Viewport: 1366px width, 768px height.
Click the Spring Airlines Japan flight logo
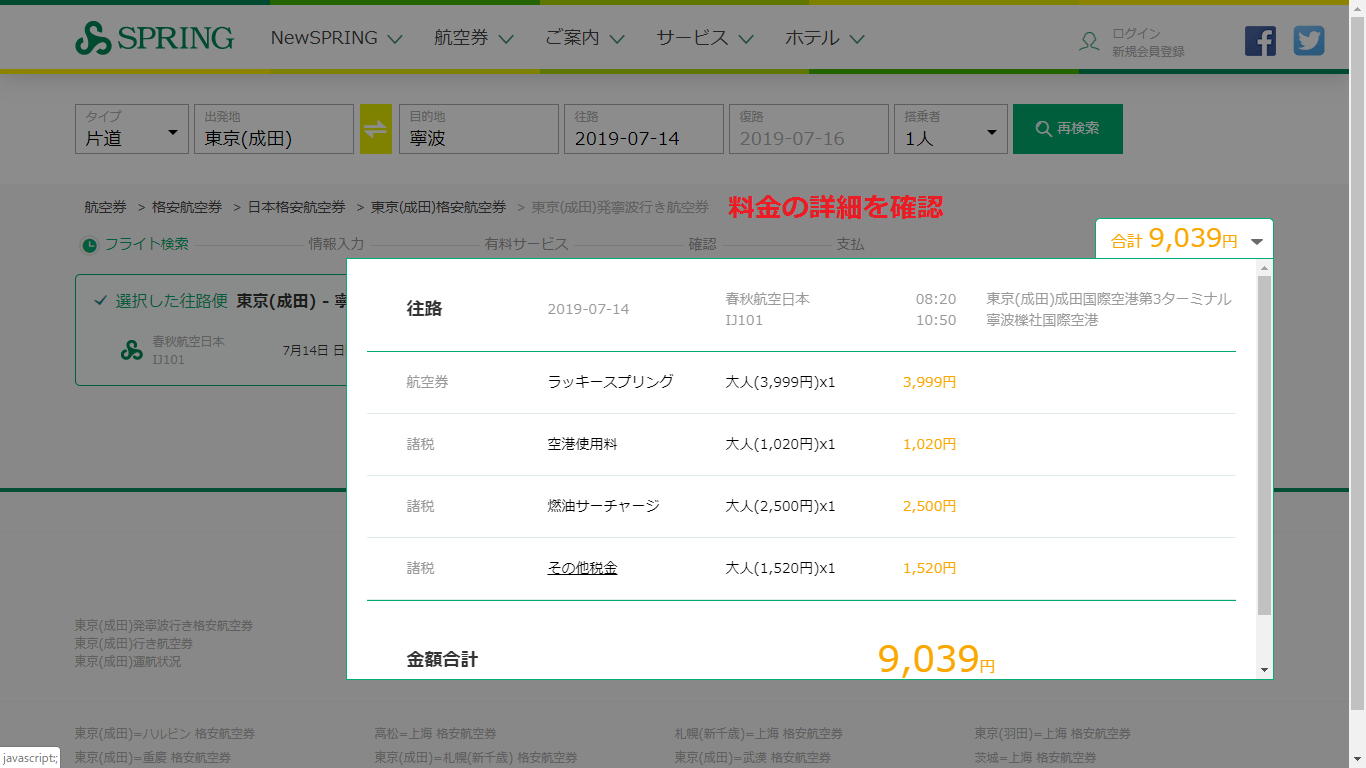132,350
